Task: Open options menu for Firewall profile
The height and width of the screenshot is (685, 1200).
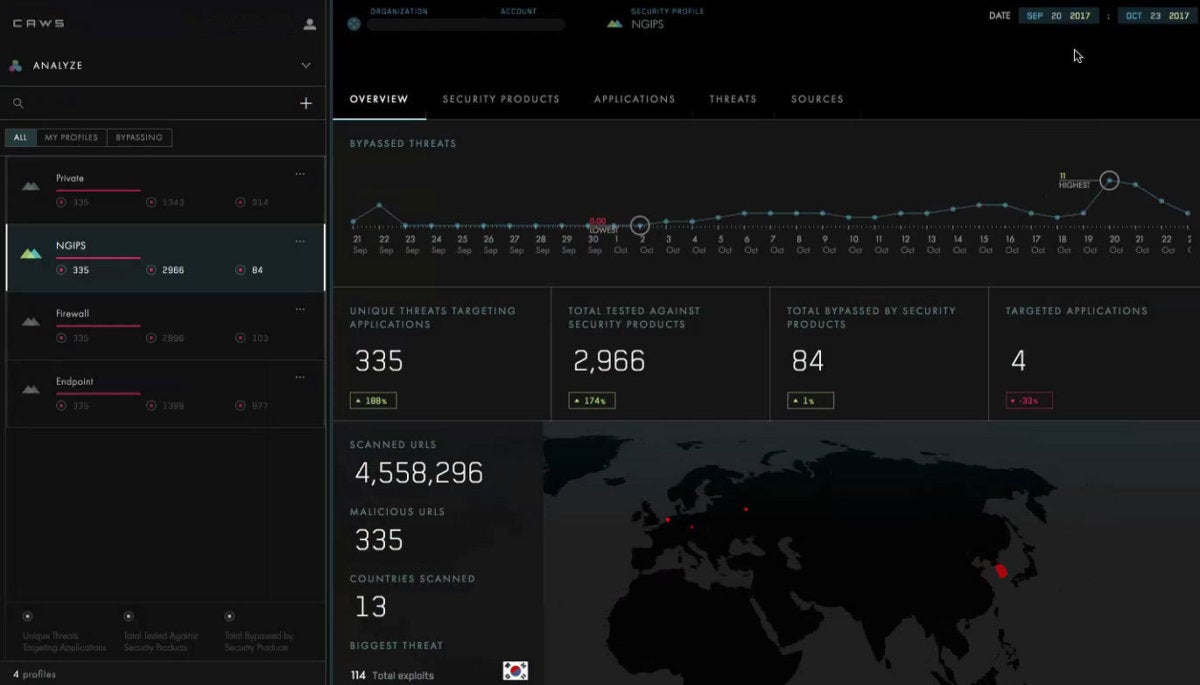Action: [300, 309]
